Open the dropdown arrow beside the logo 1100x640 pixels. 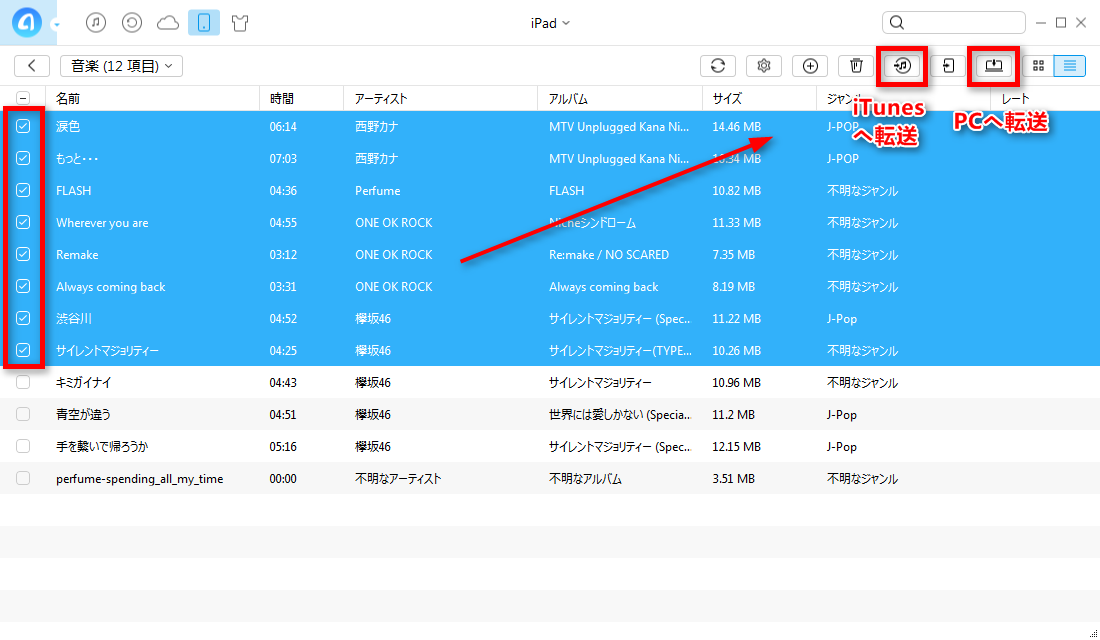pyautogui.click(x=56, y=25)
